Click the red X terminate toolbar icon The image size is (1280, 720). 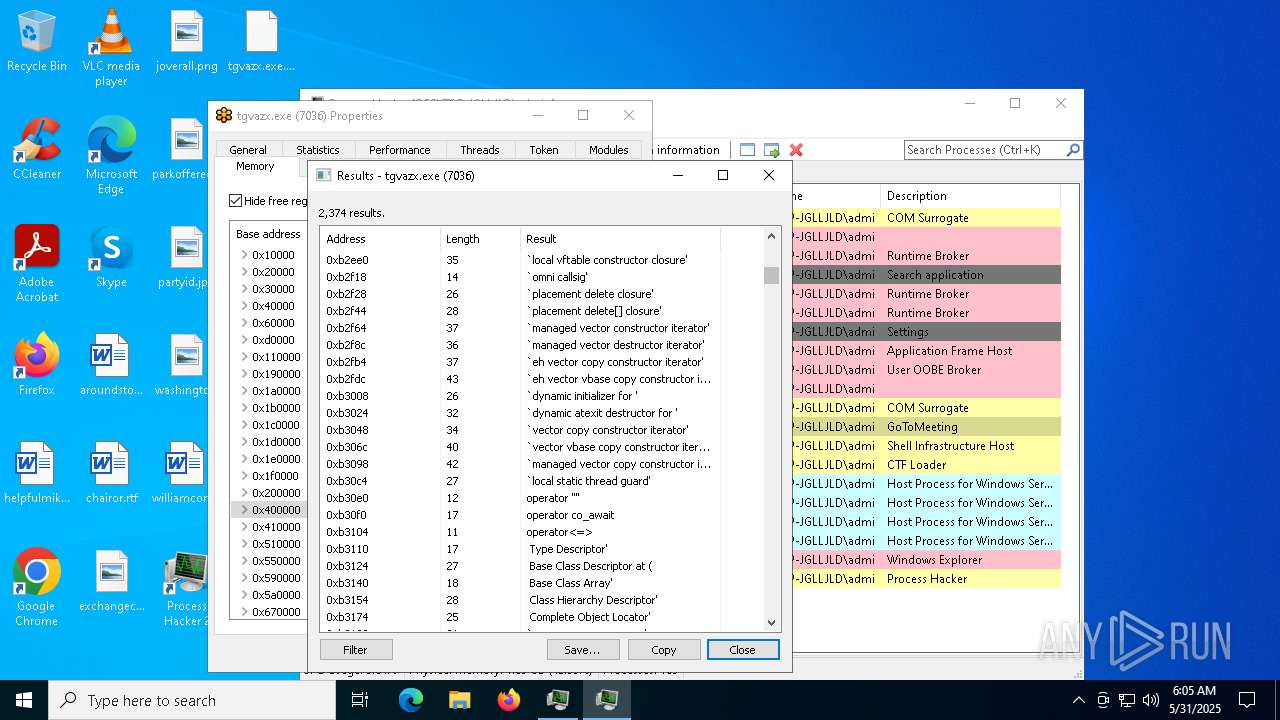[796, 150]
